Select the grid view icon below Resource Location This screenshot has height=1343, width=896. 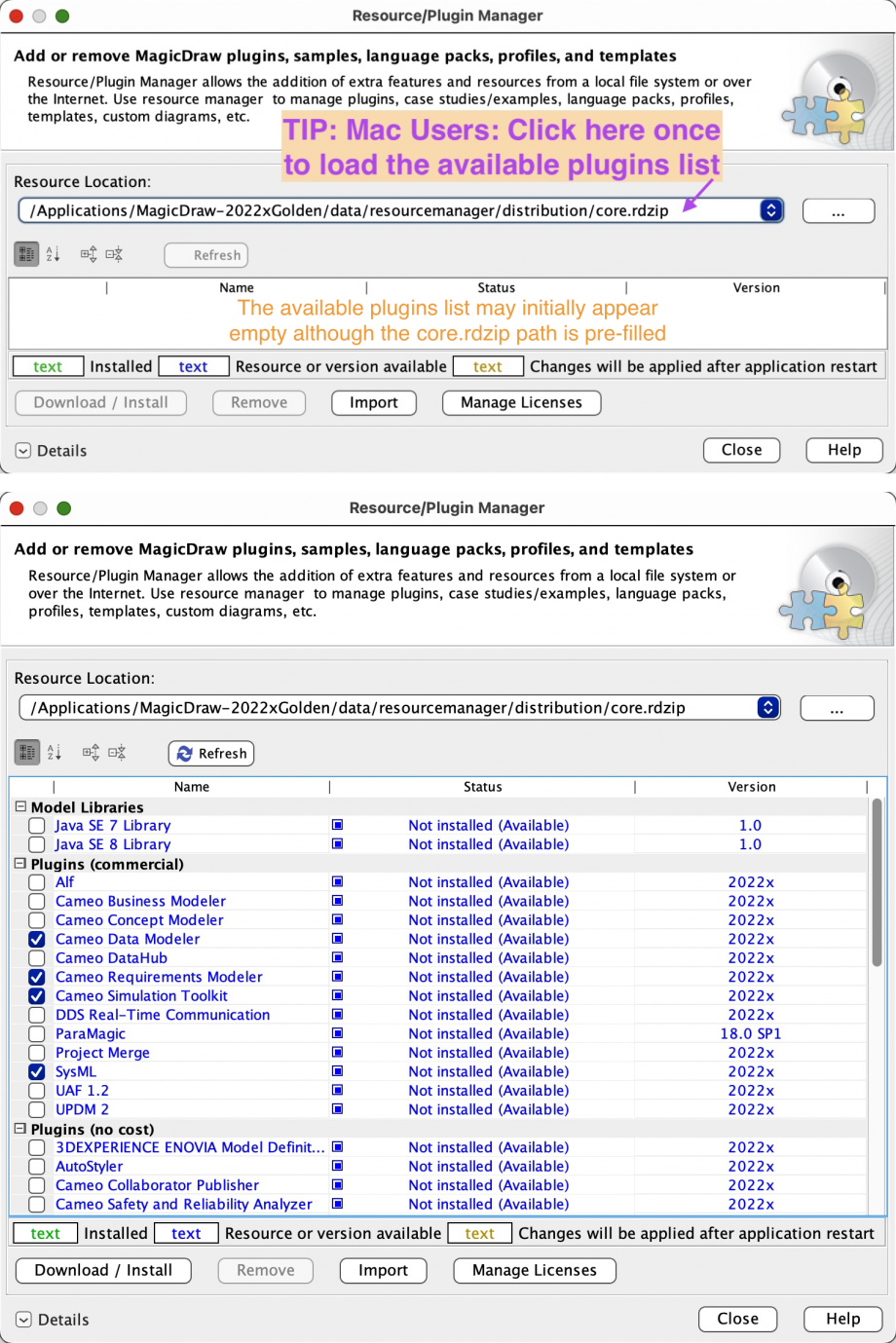point(26,752)
